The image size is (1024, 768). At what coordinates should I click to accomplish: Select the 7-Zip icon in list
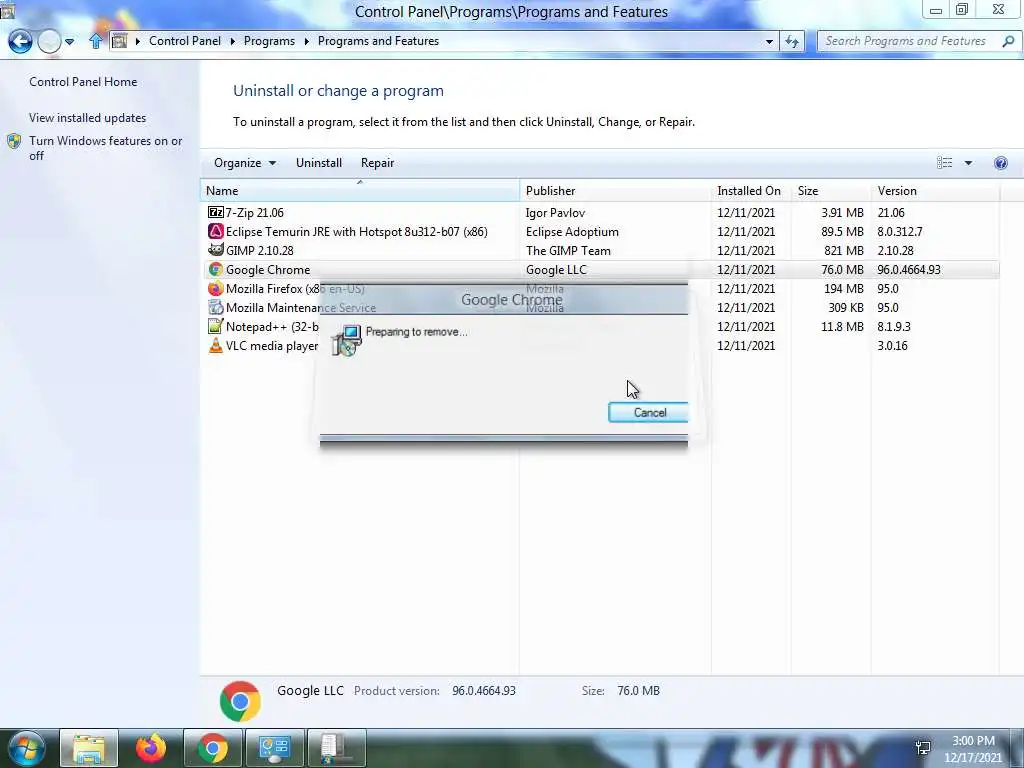pos(216,212)
